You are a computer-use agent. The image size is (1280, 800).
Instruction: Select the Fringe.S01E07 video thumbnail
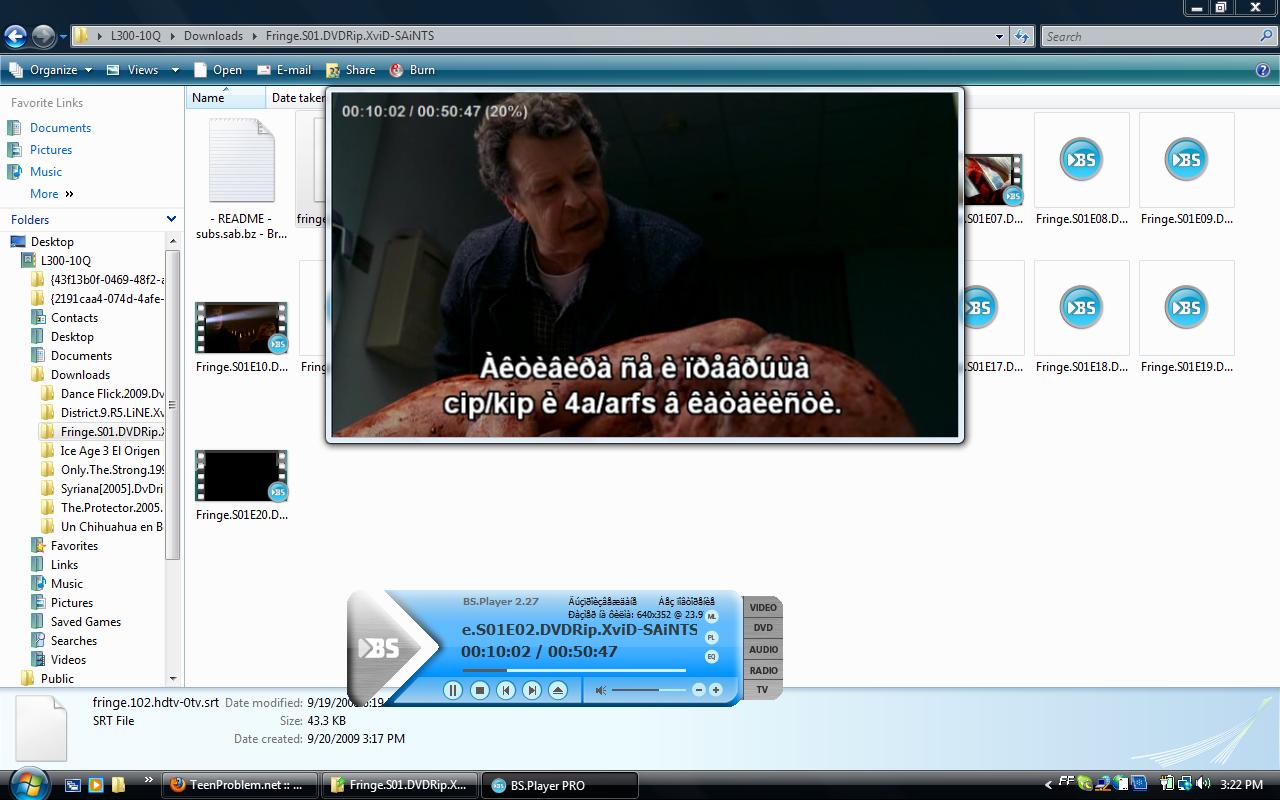click(993, 180)
